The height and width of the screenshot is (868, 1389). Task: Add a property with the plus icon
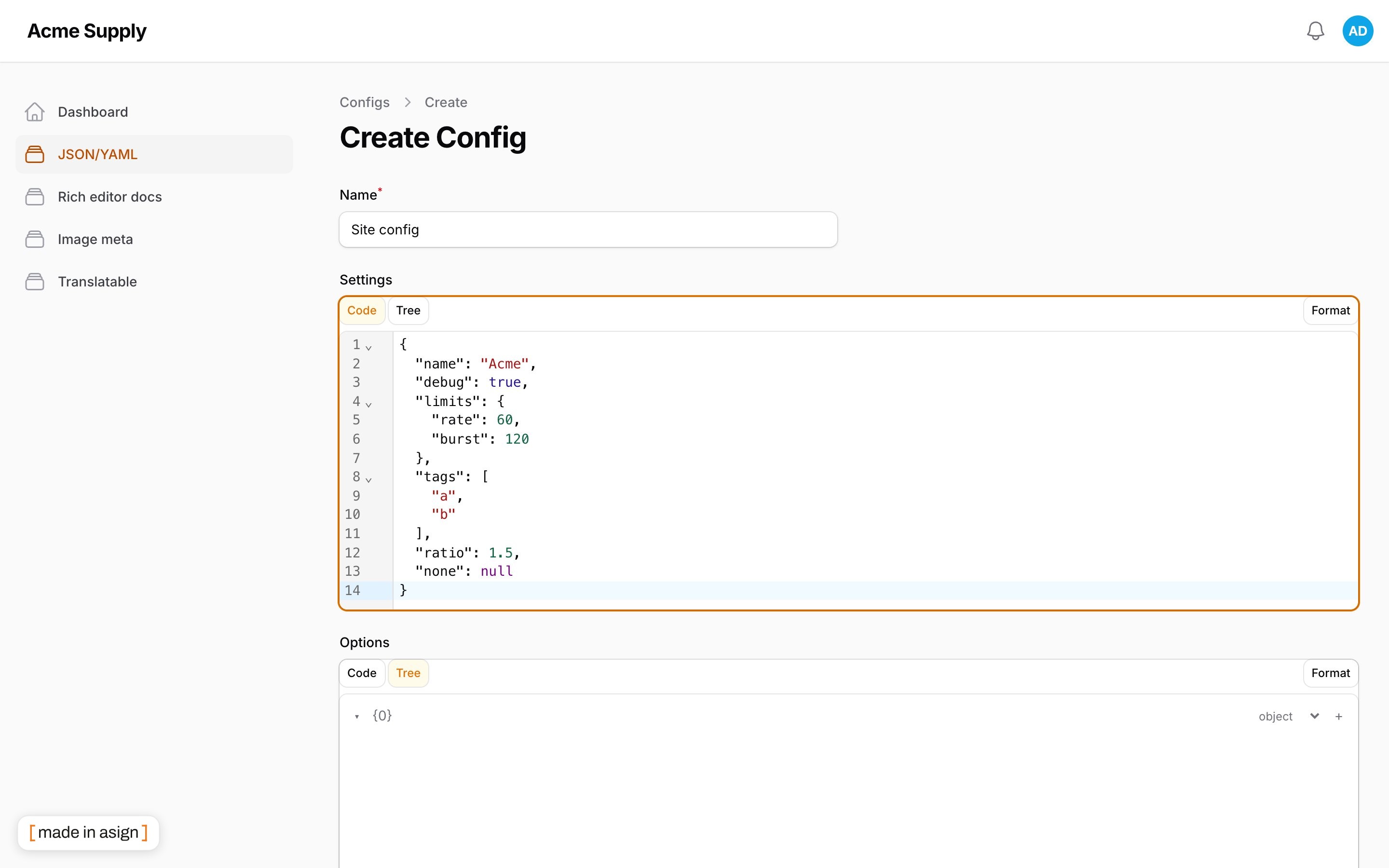[x=1338, y=717]
